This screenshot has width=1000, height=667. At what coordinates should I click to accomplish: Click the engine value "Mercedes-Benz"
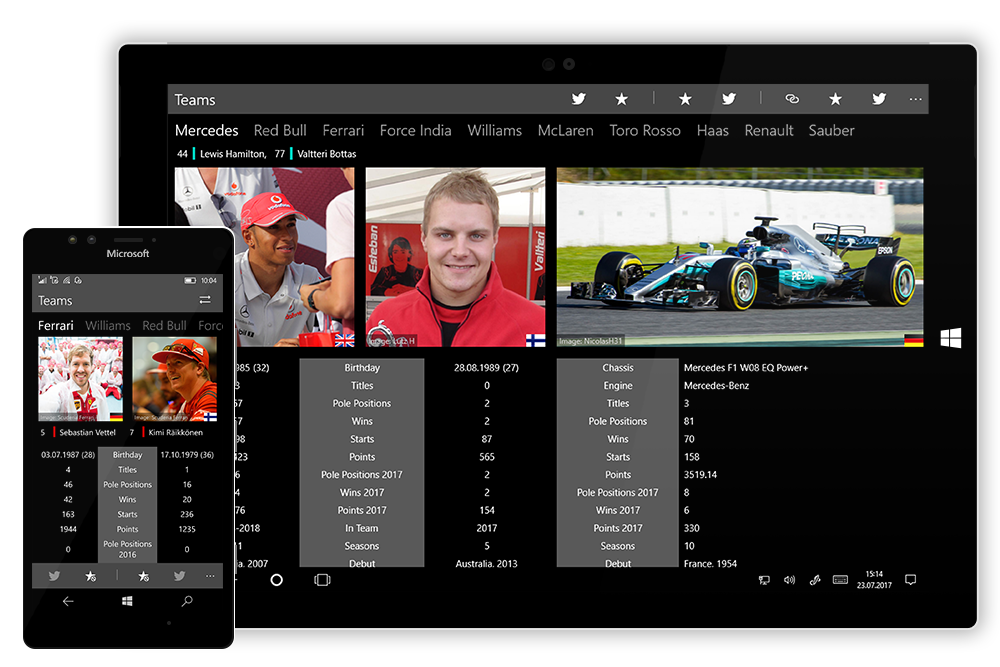716,385
